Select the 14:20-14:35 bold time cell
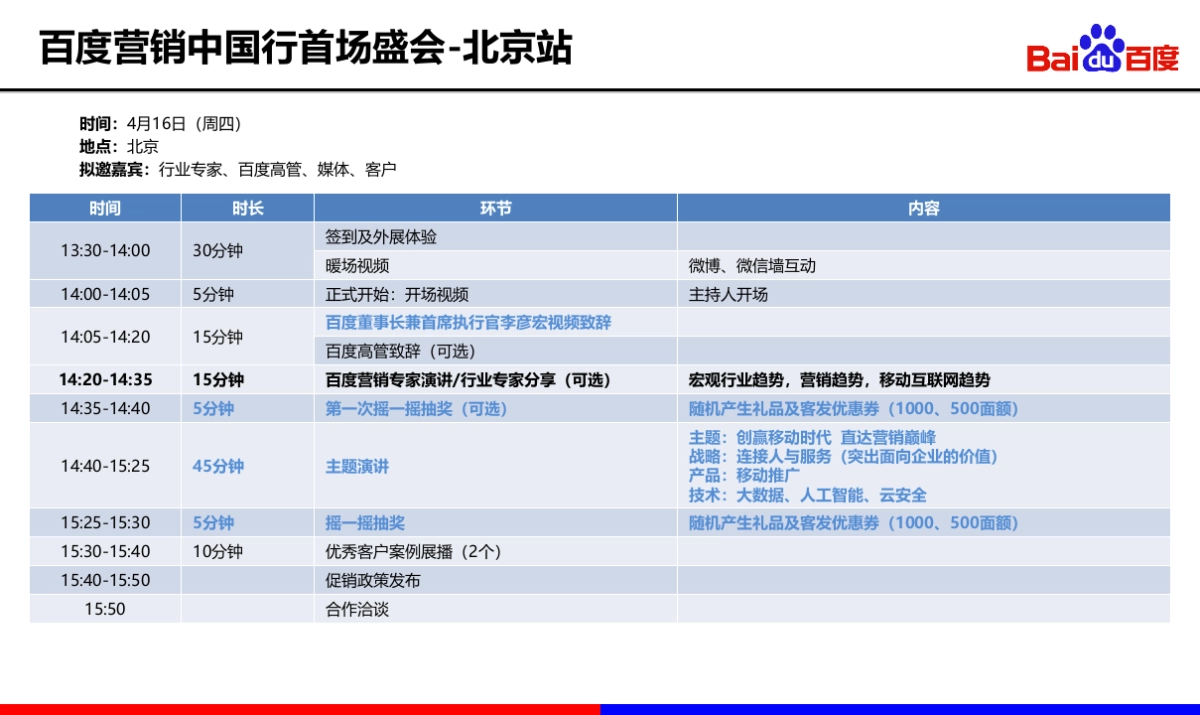 [104, 380]
